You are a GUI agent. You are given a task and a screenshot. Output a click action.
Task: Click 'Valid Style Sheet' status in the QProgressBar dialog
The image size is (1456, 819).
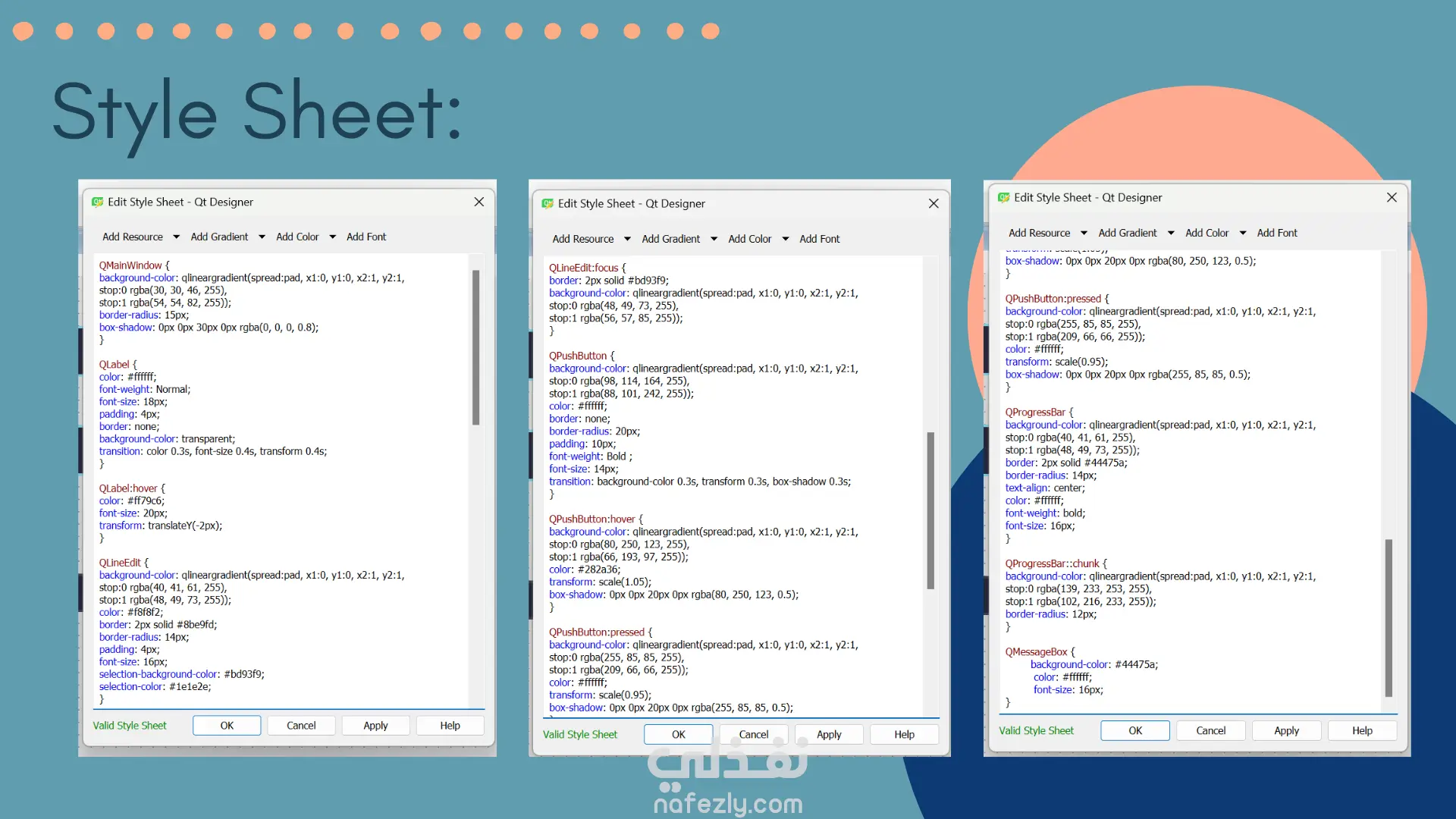[x=1037, y=731]
